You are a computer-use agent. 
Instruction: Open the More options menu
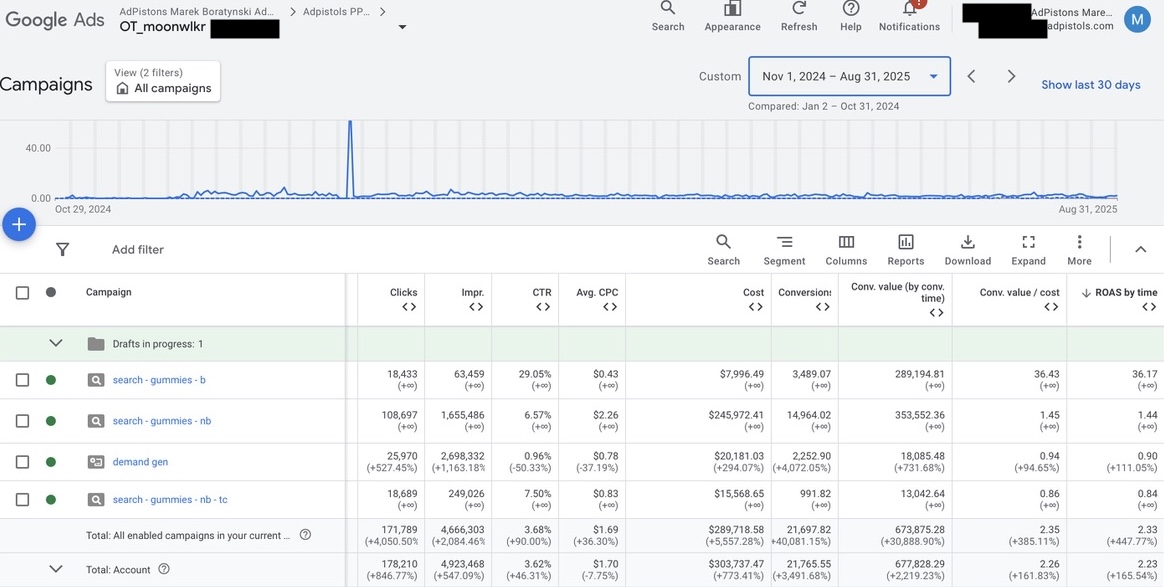click(x=1079, y=250)
